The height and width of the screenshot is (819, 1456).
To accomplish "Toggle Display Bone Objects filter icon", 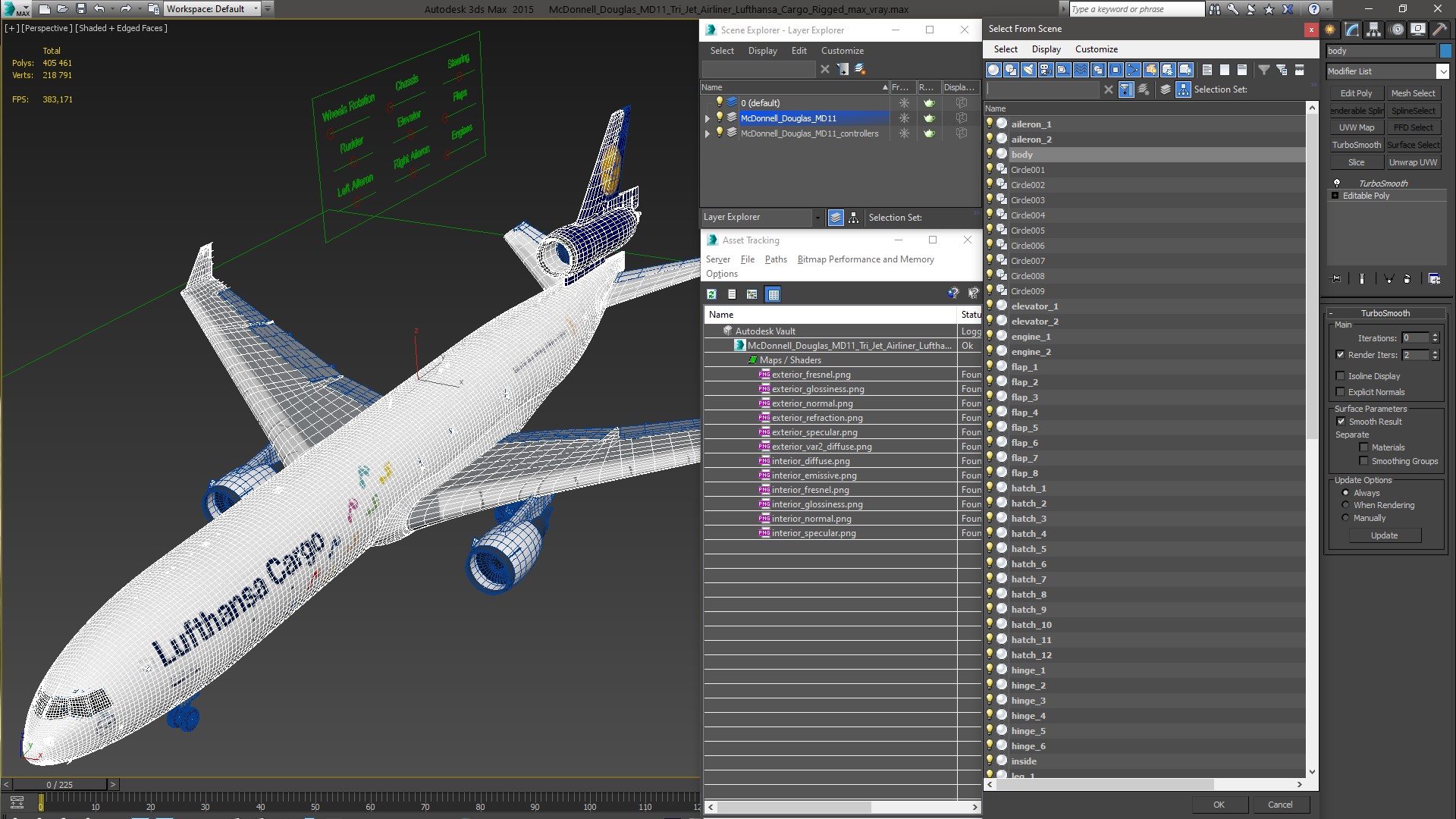I will pyautogui.click(x=1133, y=70).
